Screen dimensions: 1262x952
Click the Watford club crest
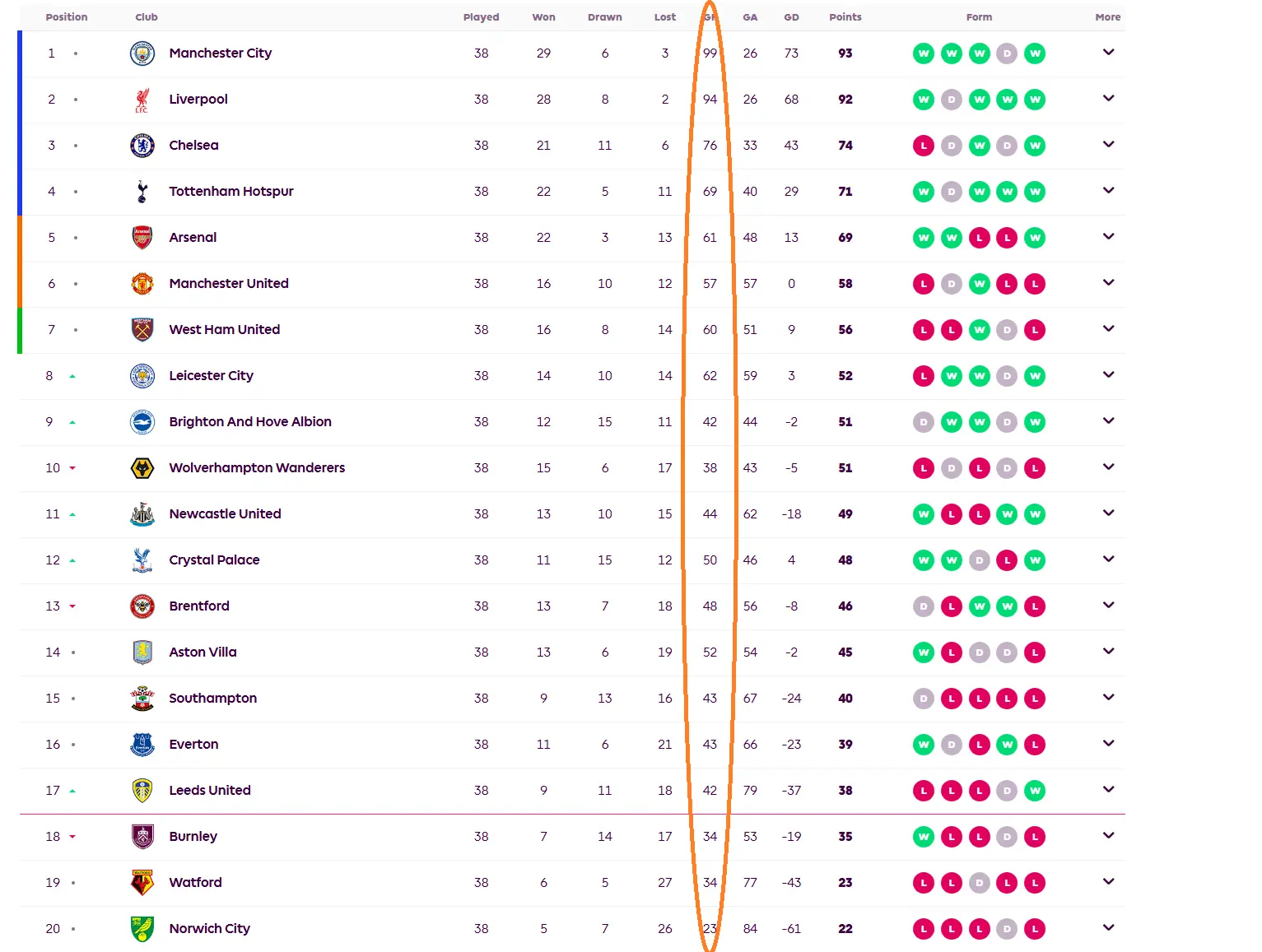point(142,883)
